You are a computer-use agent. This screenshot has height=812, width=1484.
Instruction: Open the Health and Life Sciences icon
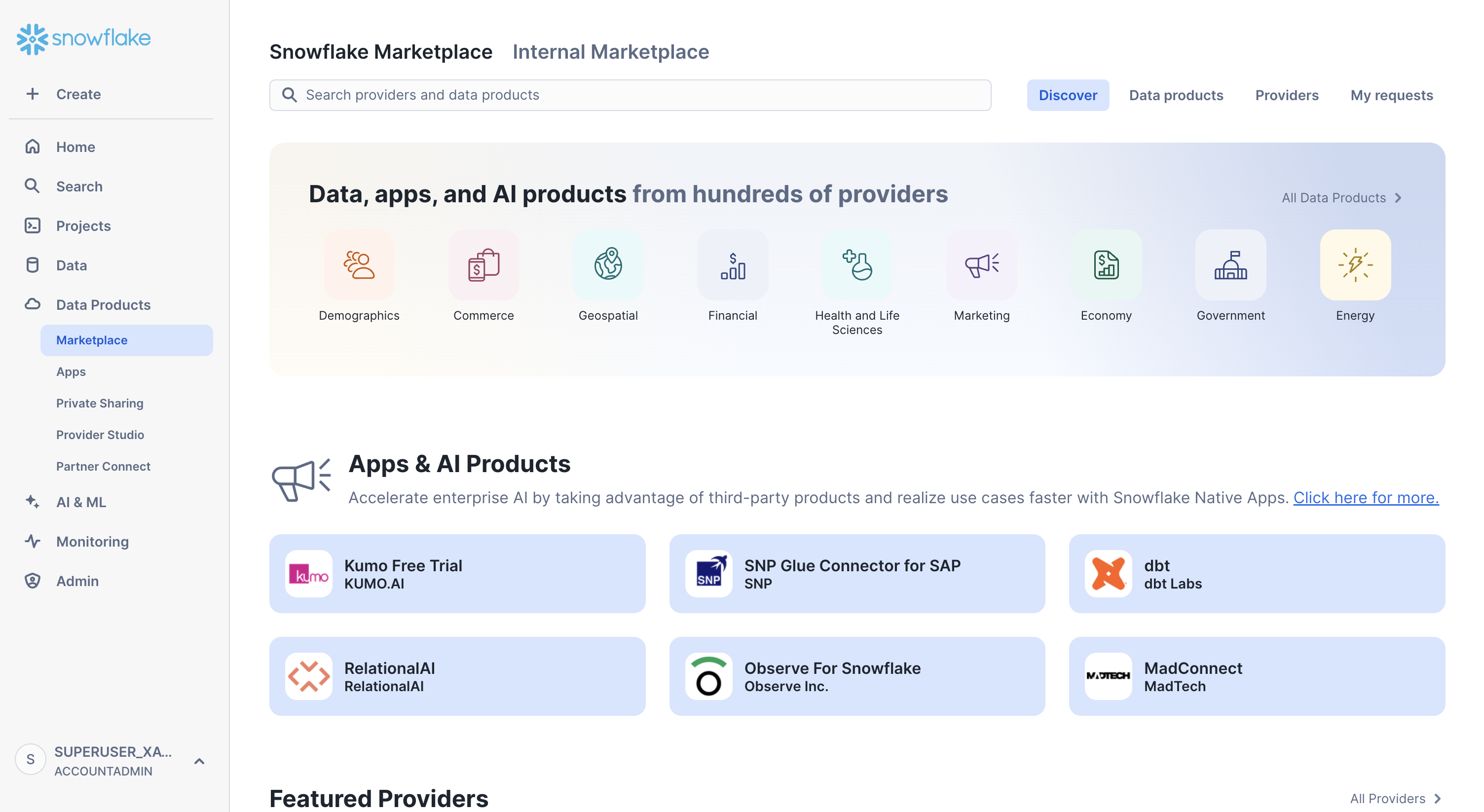point(857,265)
